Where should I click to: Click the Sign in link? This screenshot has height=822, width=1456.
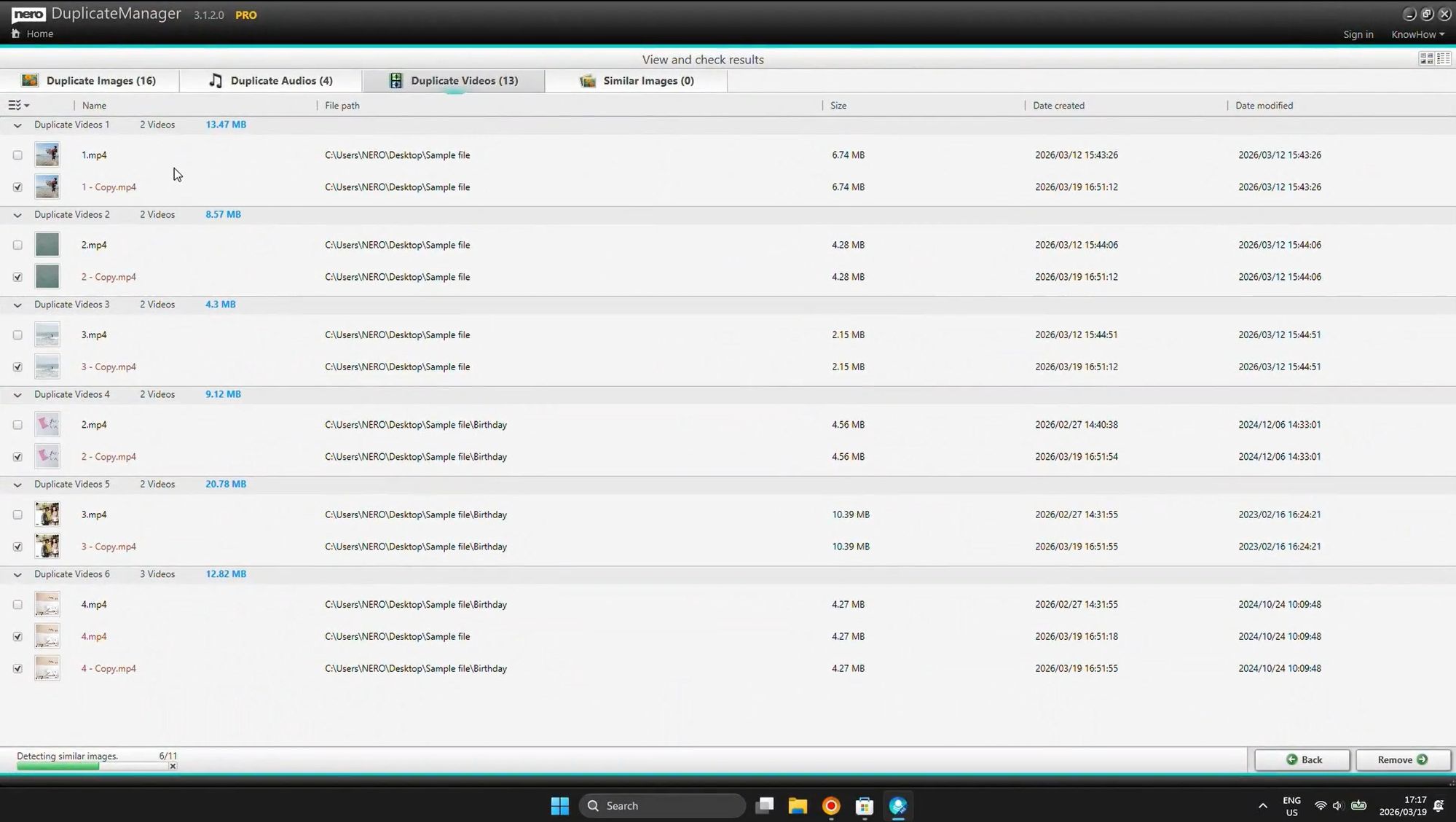click(x=1358, y=34)
